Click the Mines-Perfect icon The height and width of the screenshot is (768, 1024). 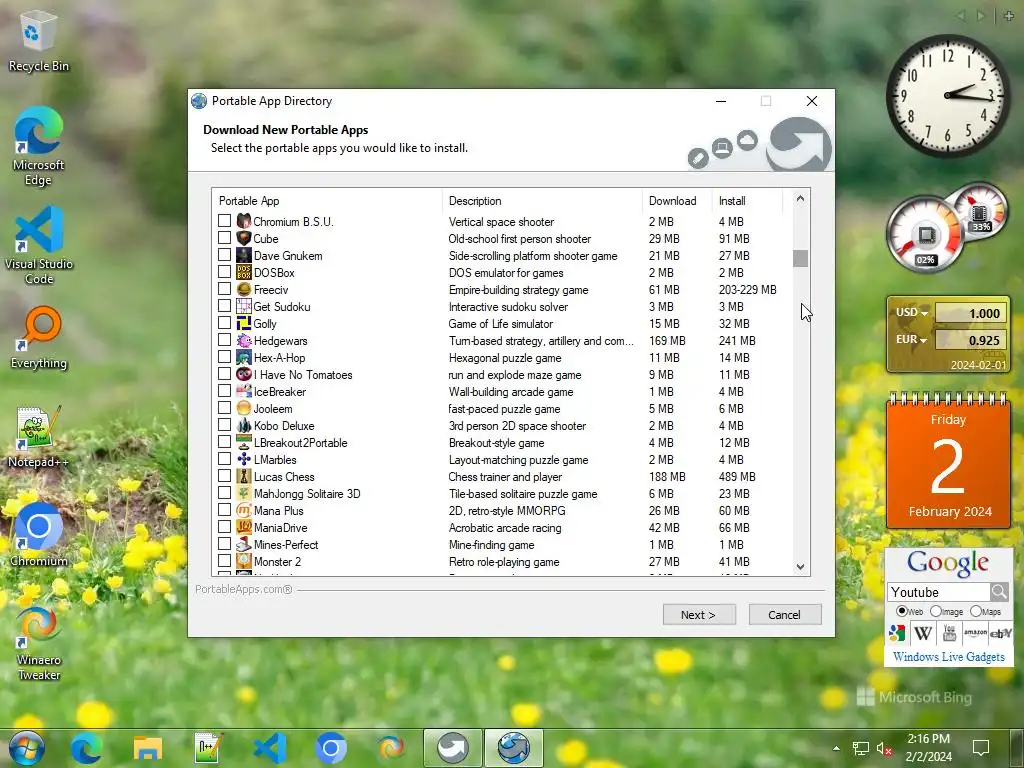point(244,544)
